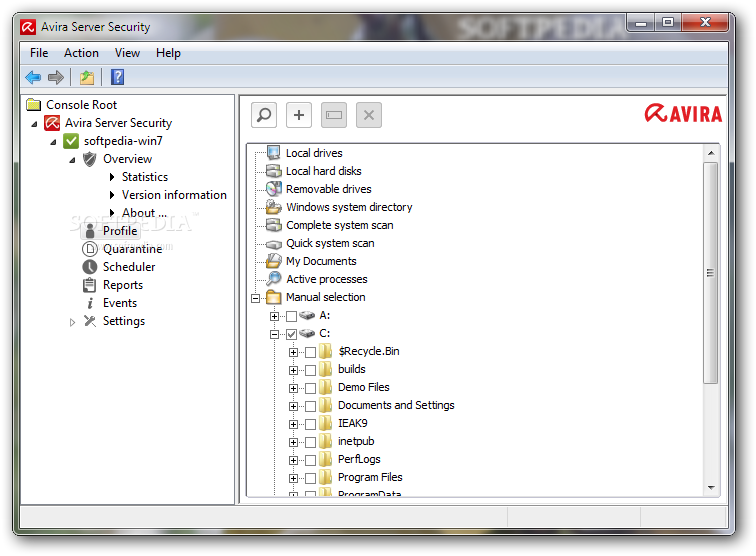Check the PerfLogs folder checkbox
This screenshot has height=556, width=756.
tap(310, 461)
